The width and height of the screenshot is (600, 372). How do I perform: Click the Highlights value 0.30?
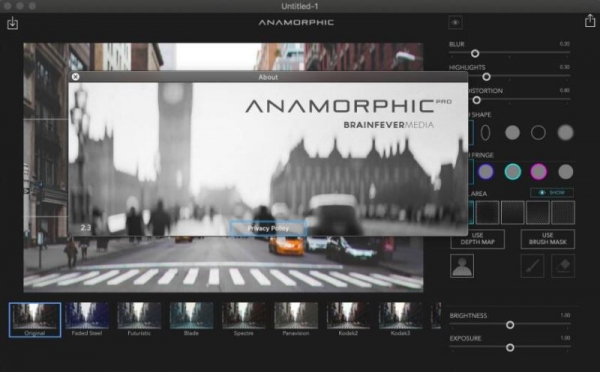click(564, 67)
